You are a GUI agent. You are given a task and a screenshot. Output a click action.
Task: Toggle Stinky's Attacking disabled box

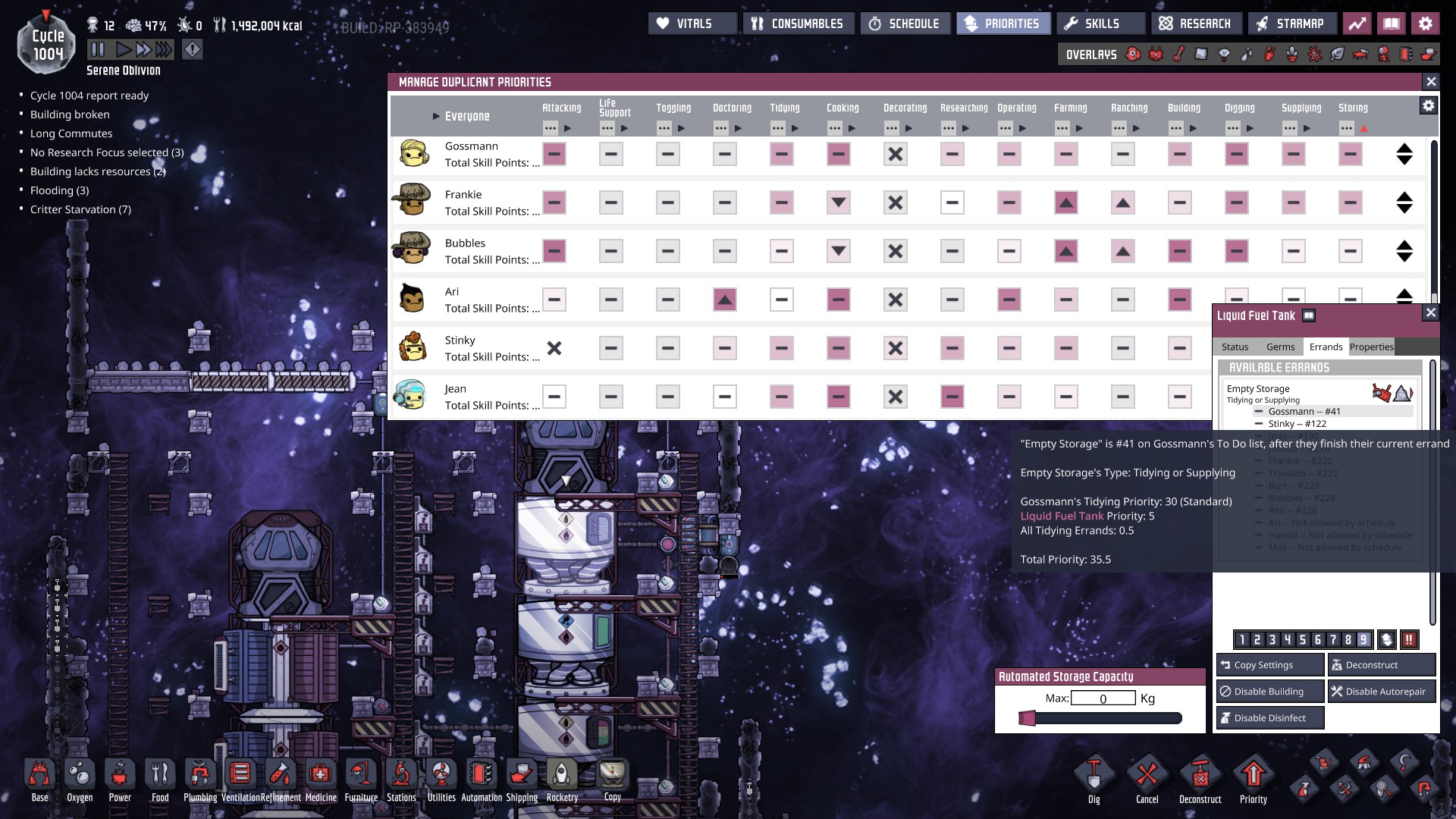coord(554,349)
